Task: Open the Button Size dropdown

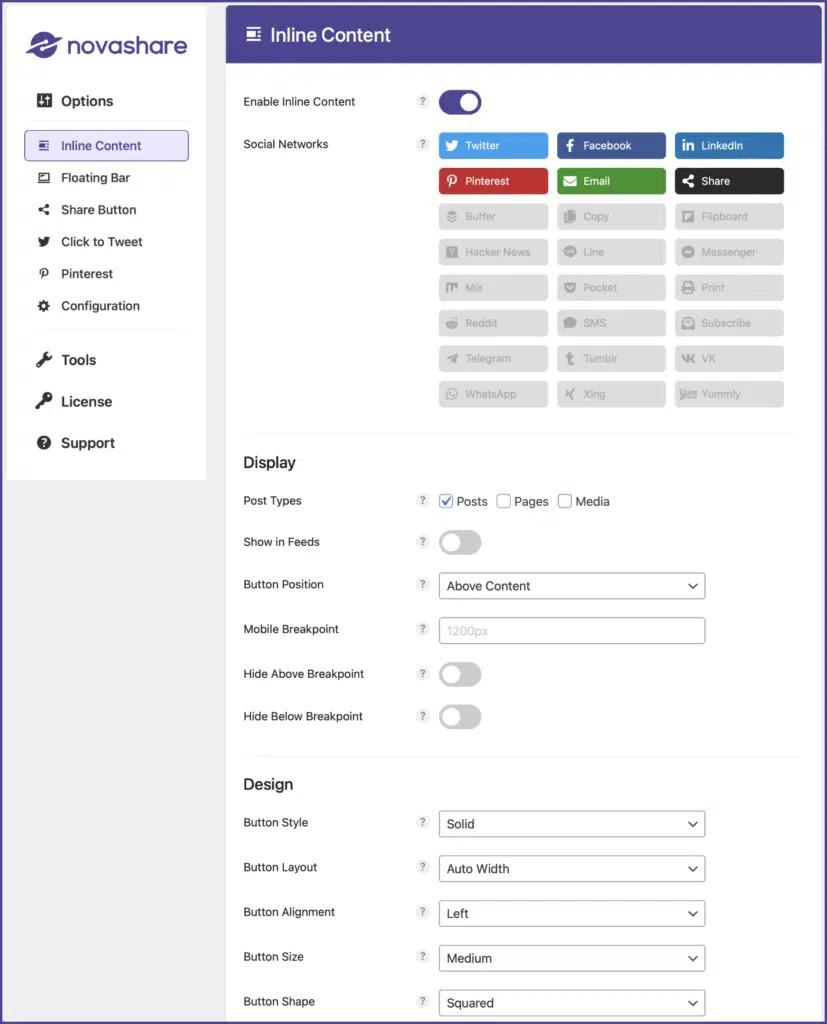Action: coord(571,958)
